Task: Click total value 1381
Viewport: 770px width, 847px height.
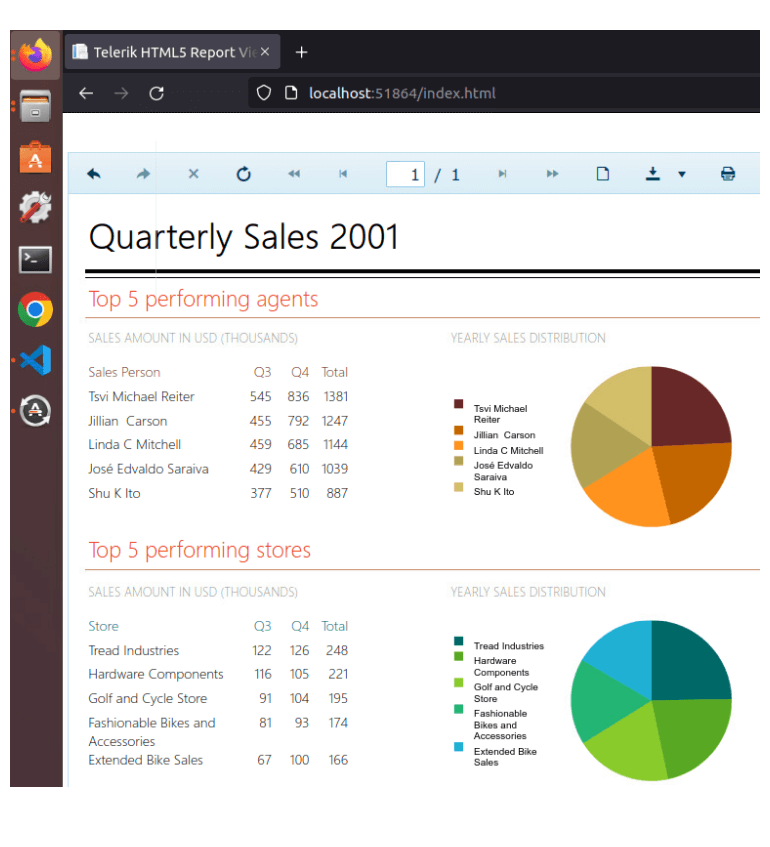Action: coord(336,396)
